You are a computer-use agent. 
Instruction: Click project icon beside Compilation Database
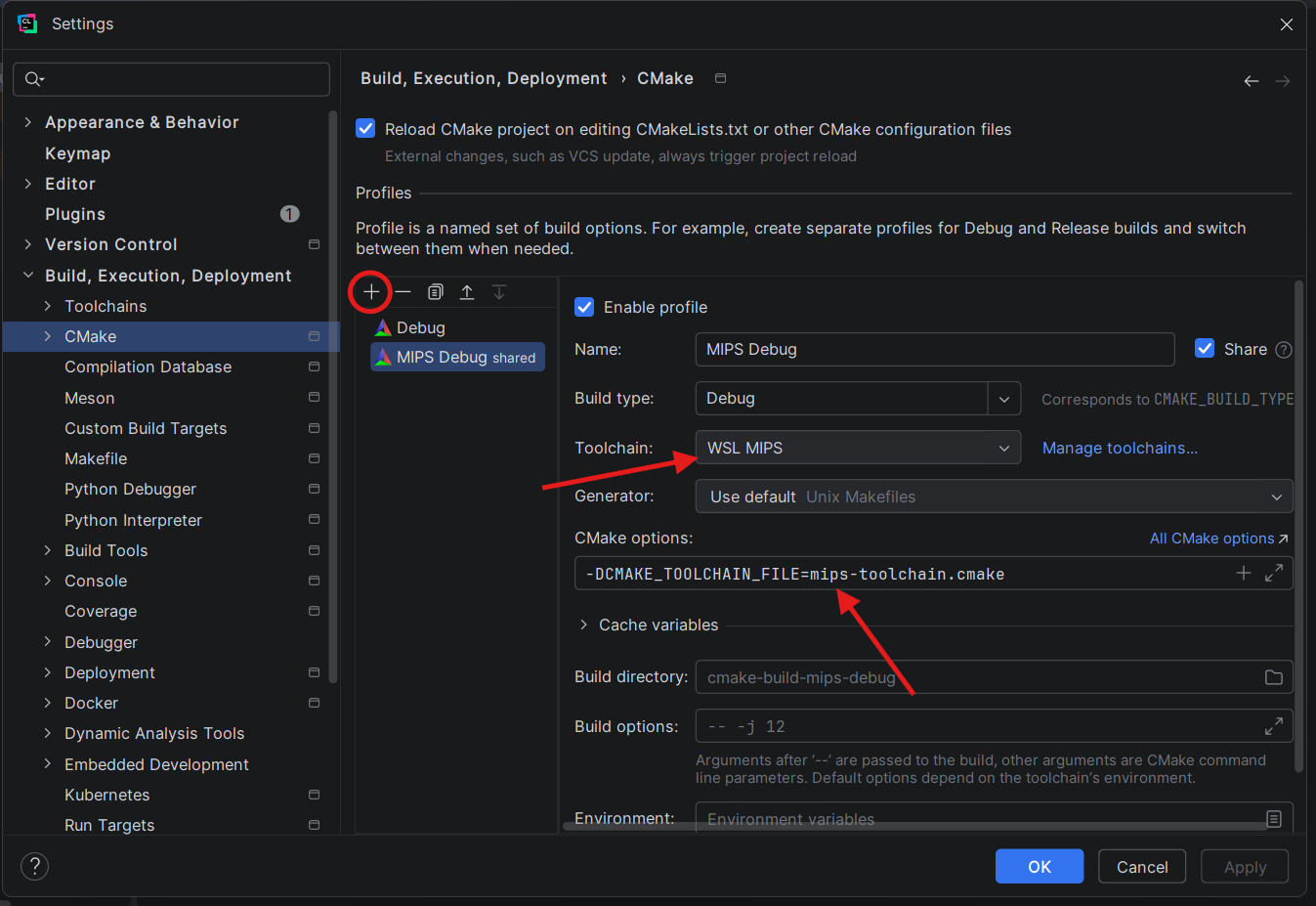click(314, 367)
